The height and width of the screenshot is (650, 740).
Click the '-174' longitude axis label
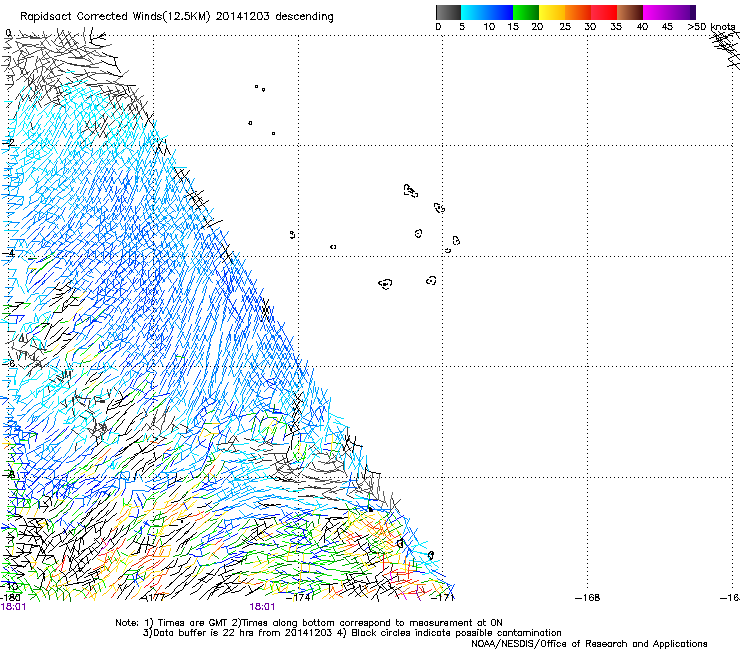[x=300, y=598]
